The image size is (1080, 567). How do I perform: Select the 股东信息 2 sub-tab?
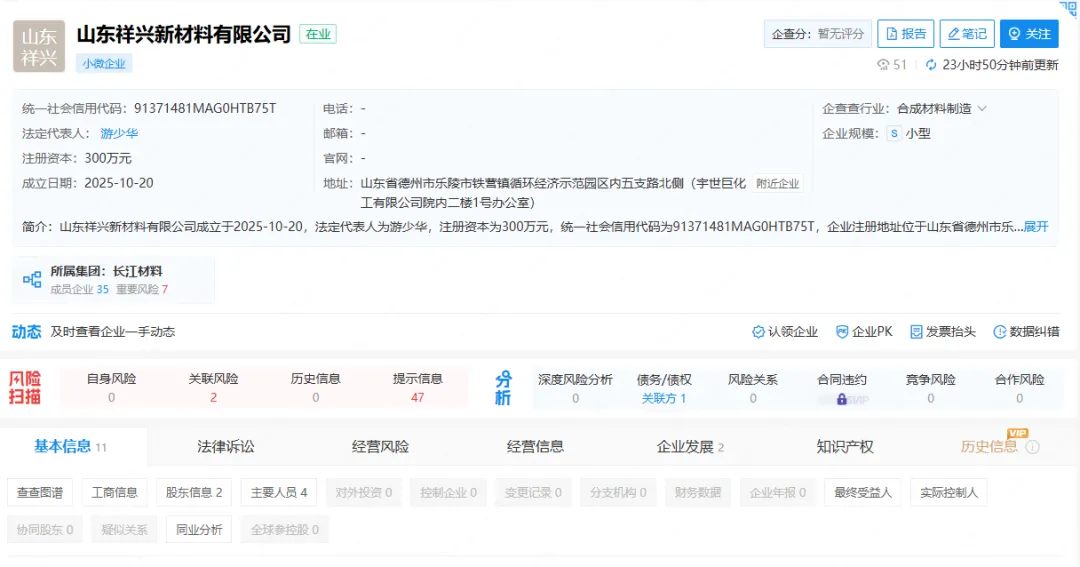point(194,493)
